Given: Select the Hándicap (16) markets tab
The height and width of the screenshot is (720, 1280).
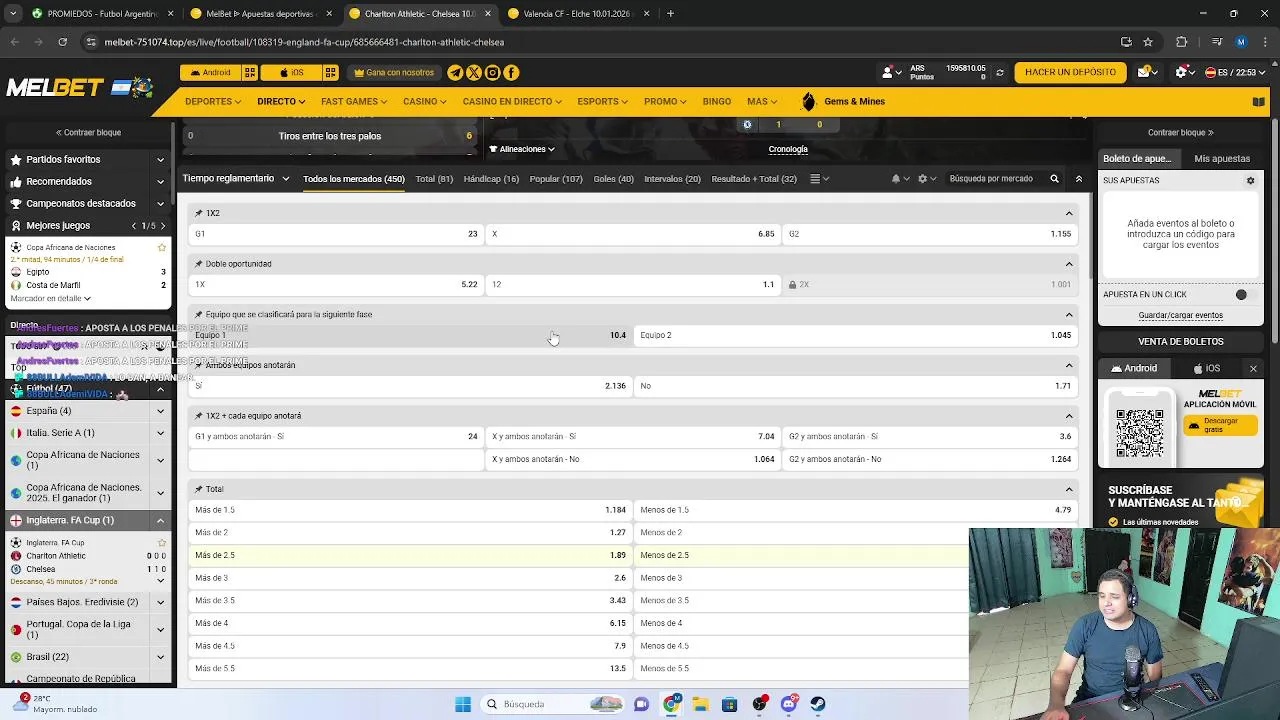Looking at the screenshot, I should (x=491, y=179).
